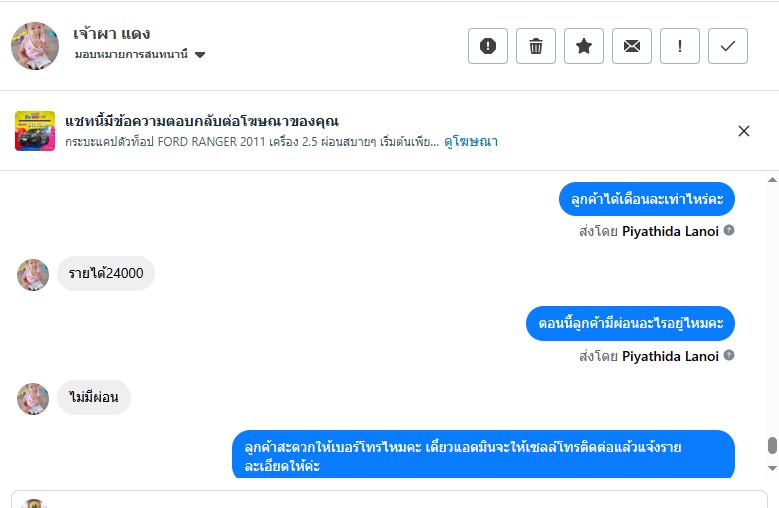Click the sender info icon after first Piyathida Lanoi
The width and height of the screenshot is (779, 508).
point(729,231)
